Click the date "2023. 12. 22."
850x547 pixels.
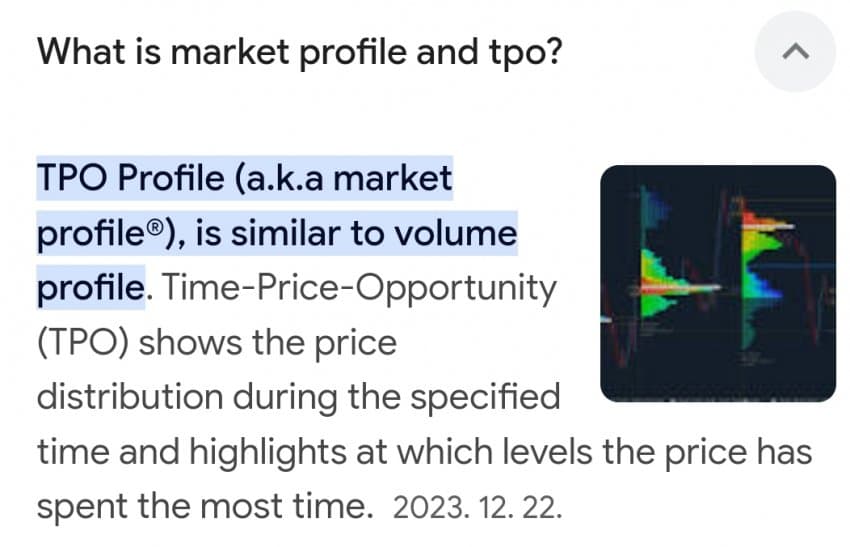(478, 508)
